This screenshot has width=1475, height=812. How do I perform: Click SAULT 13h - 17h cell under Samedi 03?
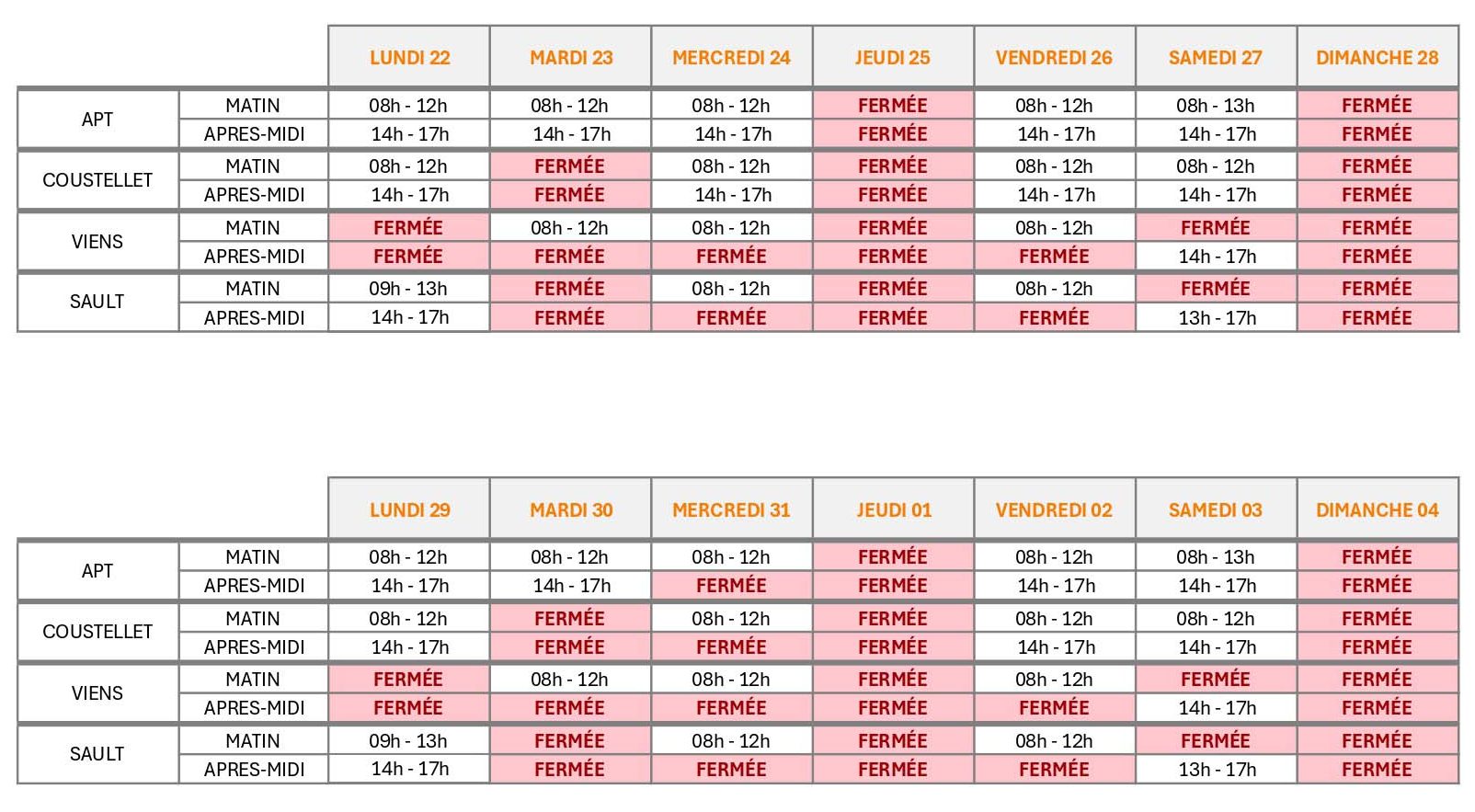(x=1217, y=770)
